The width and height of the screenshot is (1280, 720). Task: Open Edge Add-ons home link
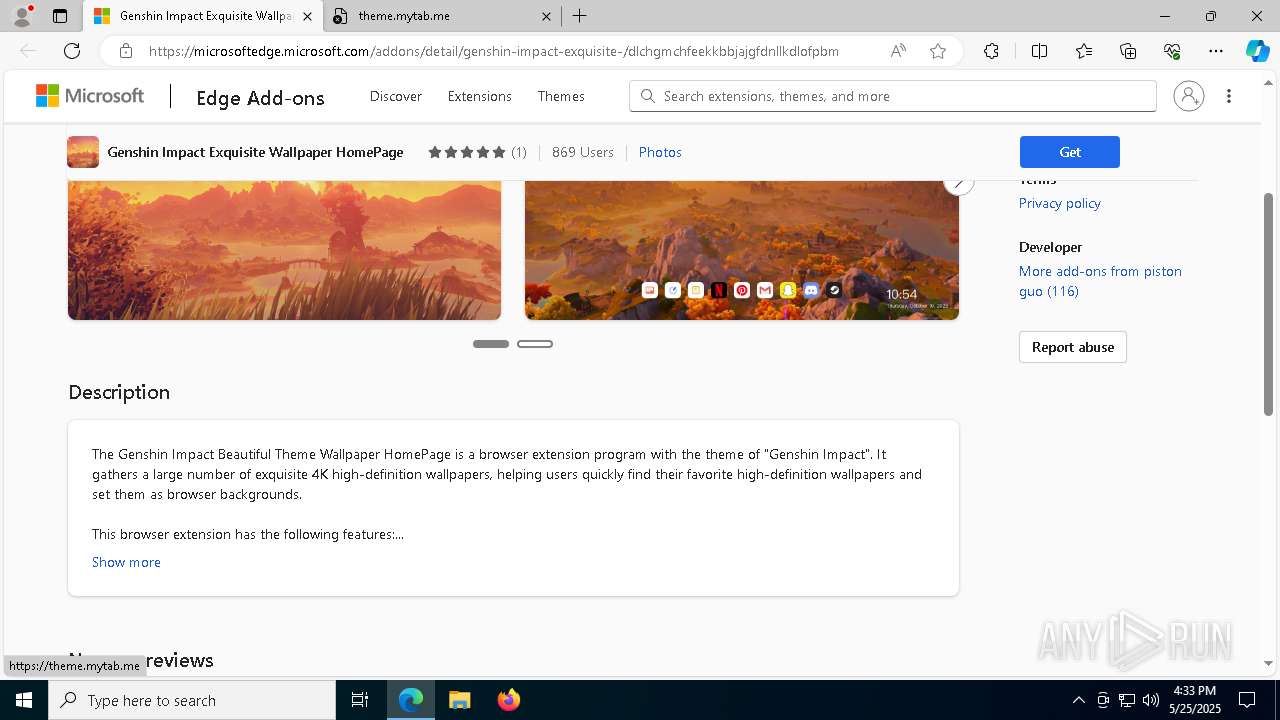coord(260,97)
